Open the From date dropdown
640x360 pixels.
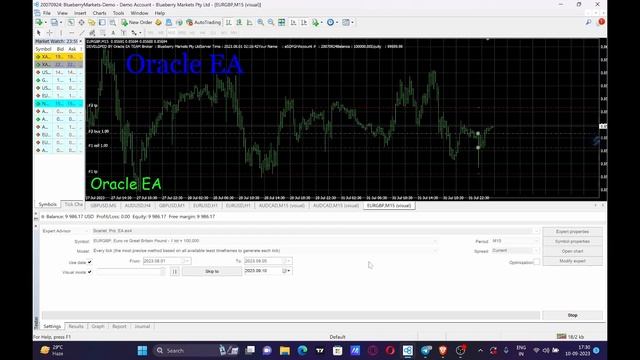coord(187,261)
